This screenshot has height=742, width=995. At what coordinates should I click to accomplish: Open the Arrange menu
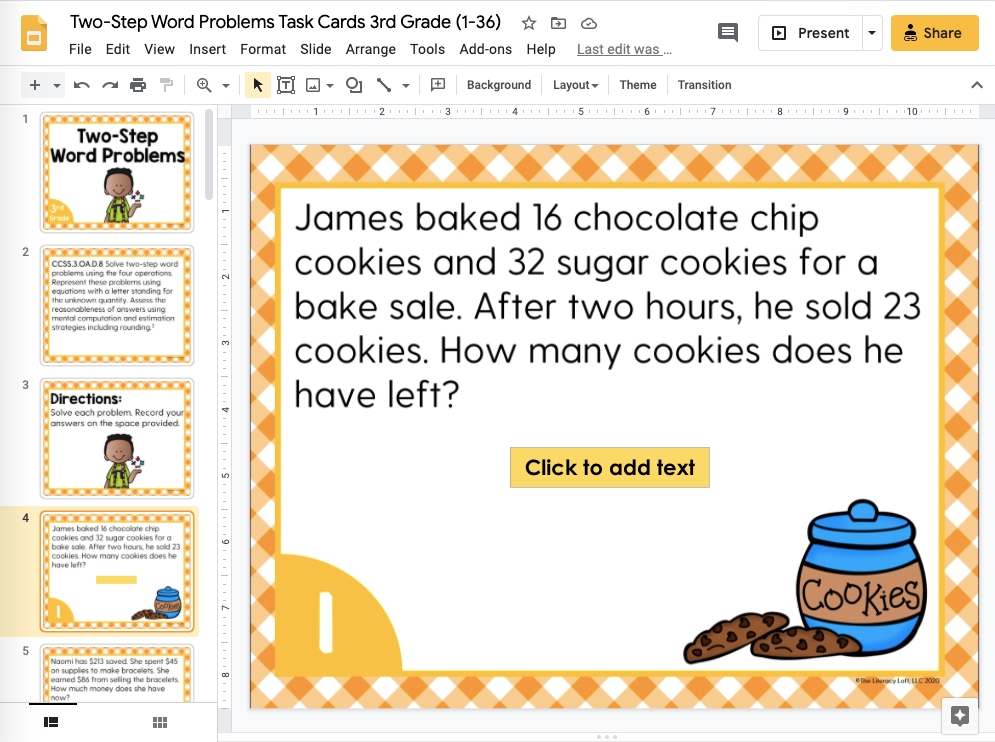coord(371,49)
